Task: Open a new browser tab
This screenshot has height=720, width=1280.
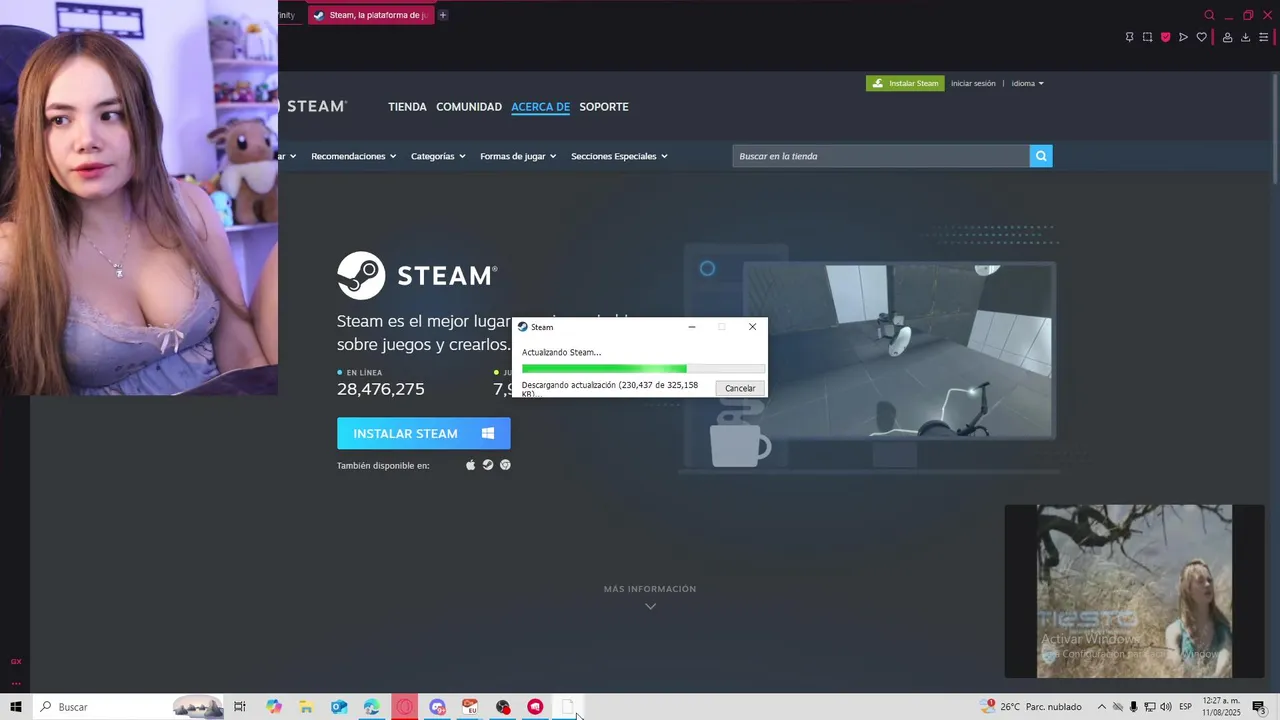Action: [443, 15]
